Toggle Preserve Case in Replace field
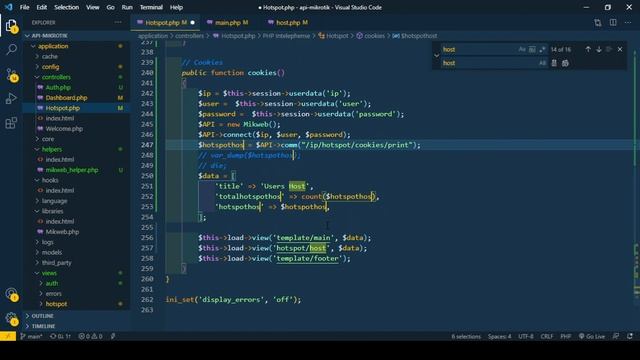 [542, 63]
